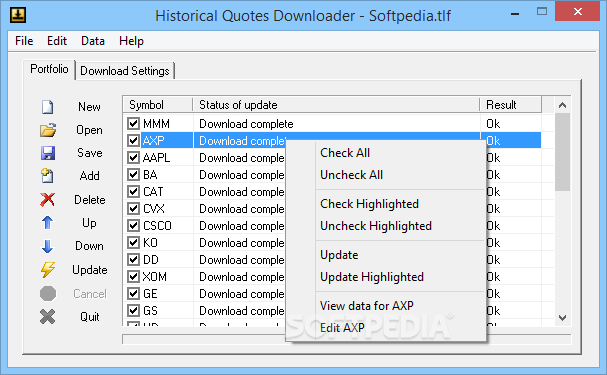This screenshot has height=375, width=607.
Task: Click the vertical scrollbar thumb
Action: [x=562, y=152]
